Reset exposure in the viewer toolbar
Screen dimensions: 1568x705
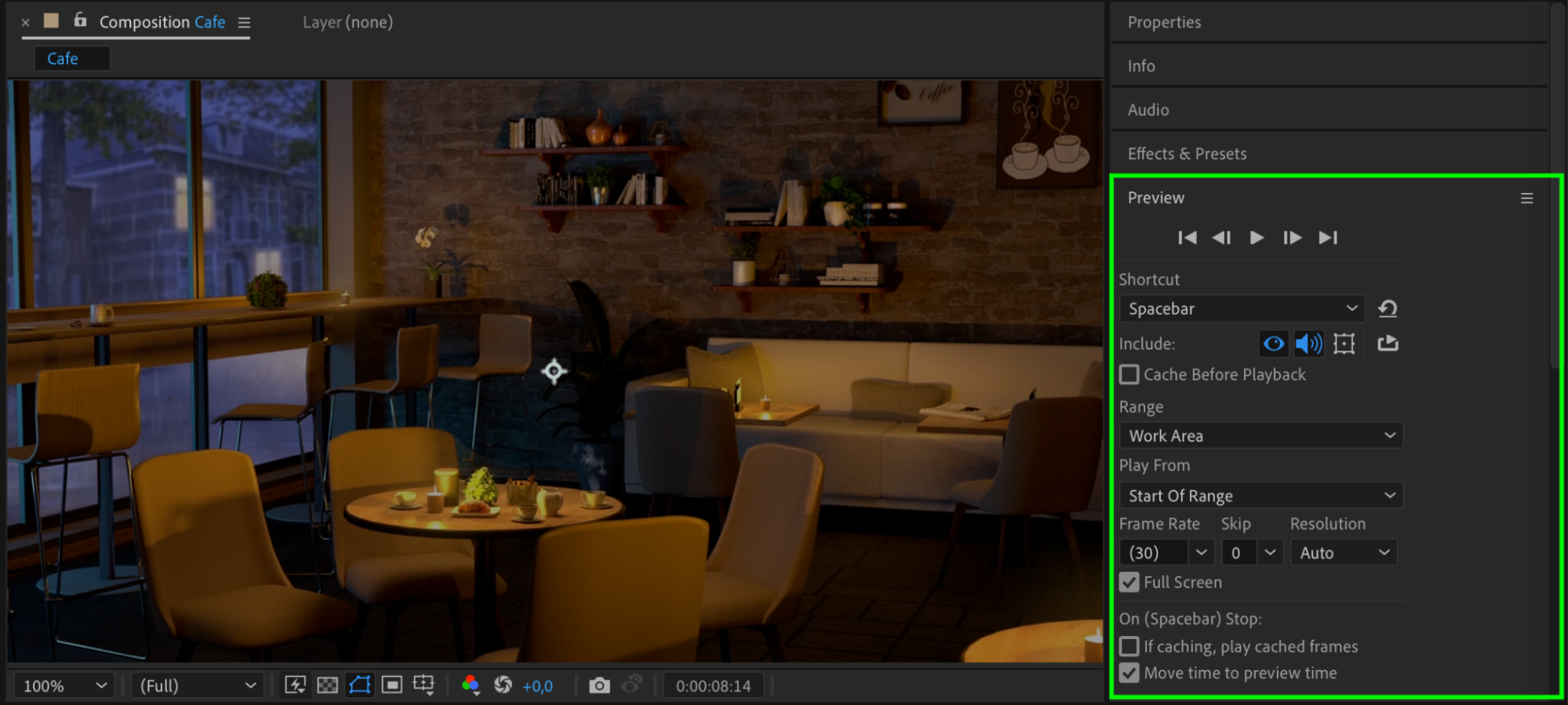coord(503,685)
